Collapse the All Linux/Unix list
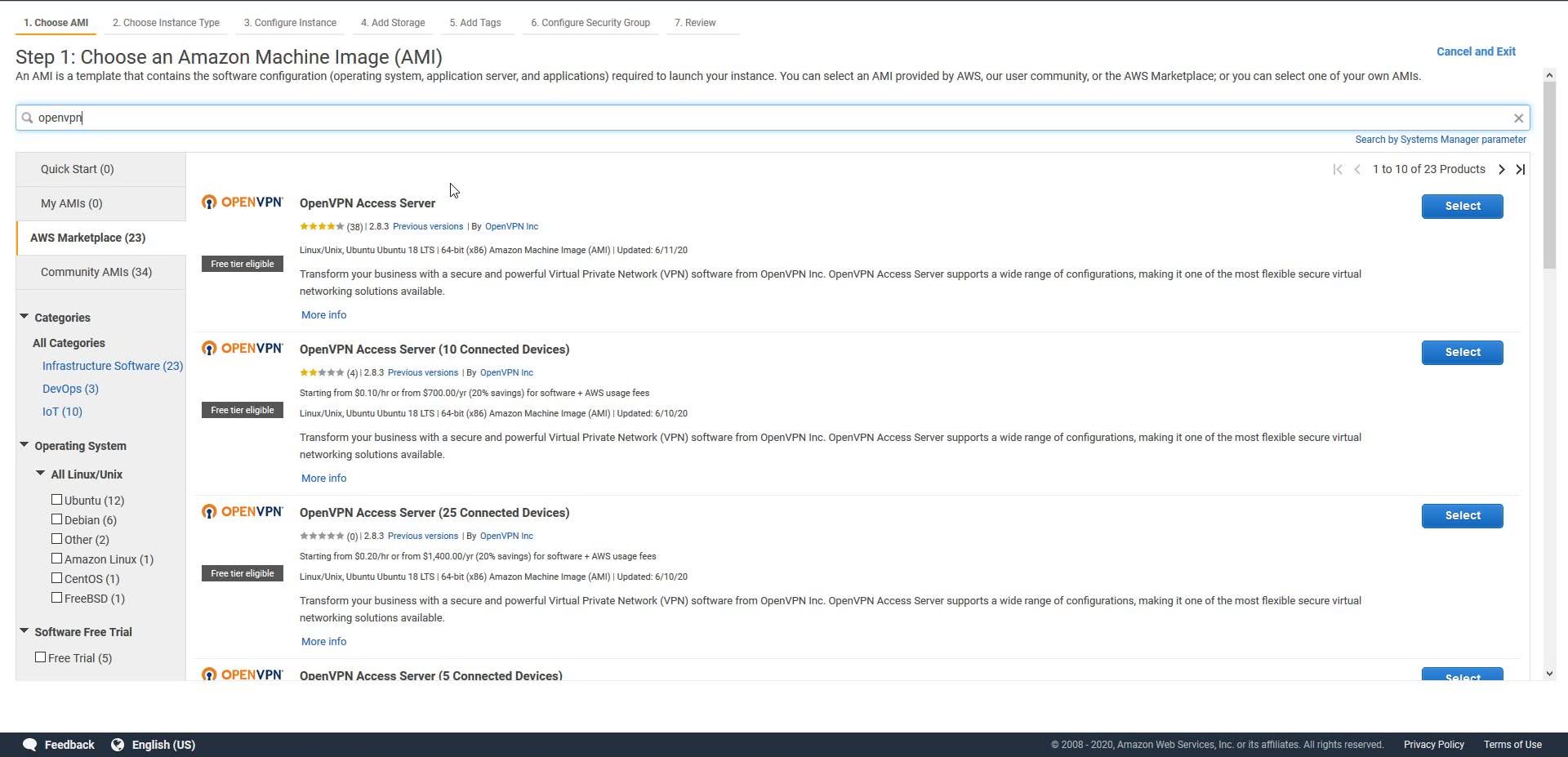The height and width of the screenshot is (757, 1568). pyautogui.click(x=39, y=474)
